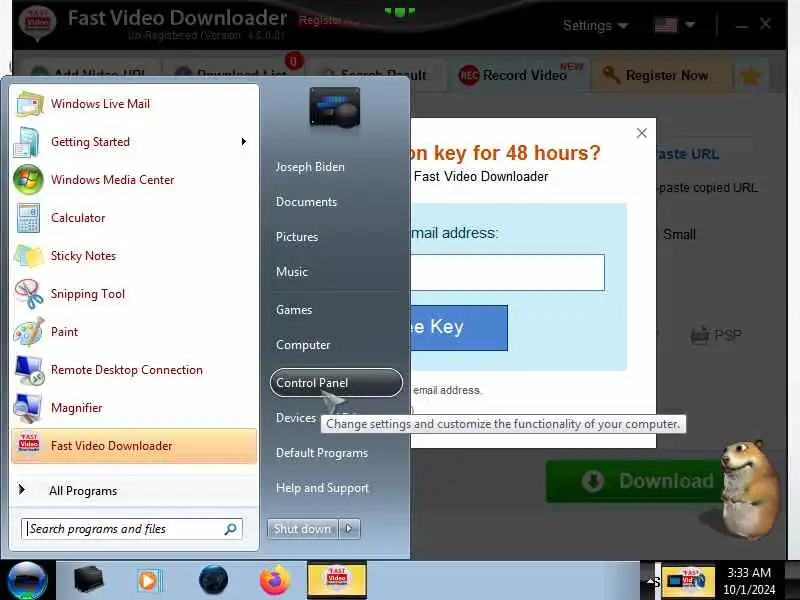Launch the Magnifier icon
The image size is (800, 600).
click(28, 408)
